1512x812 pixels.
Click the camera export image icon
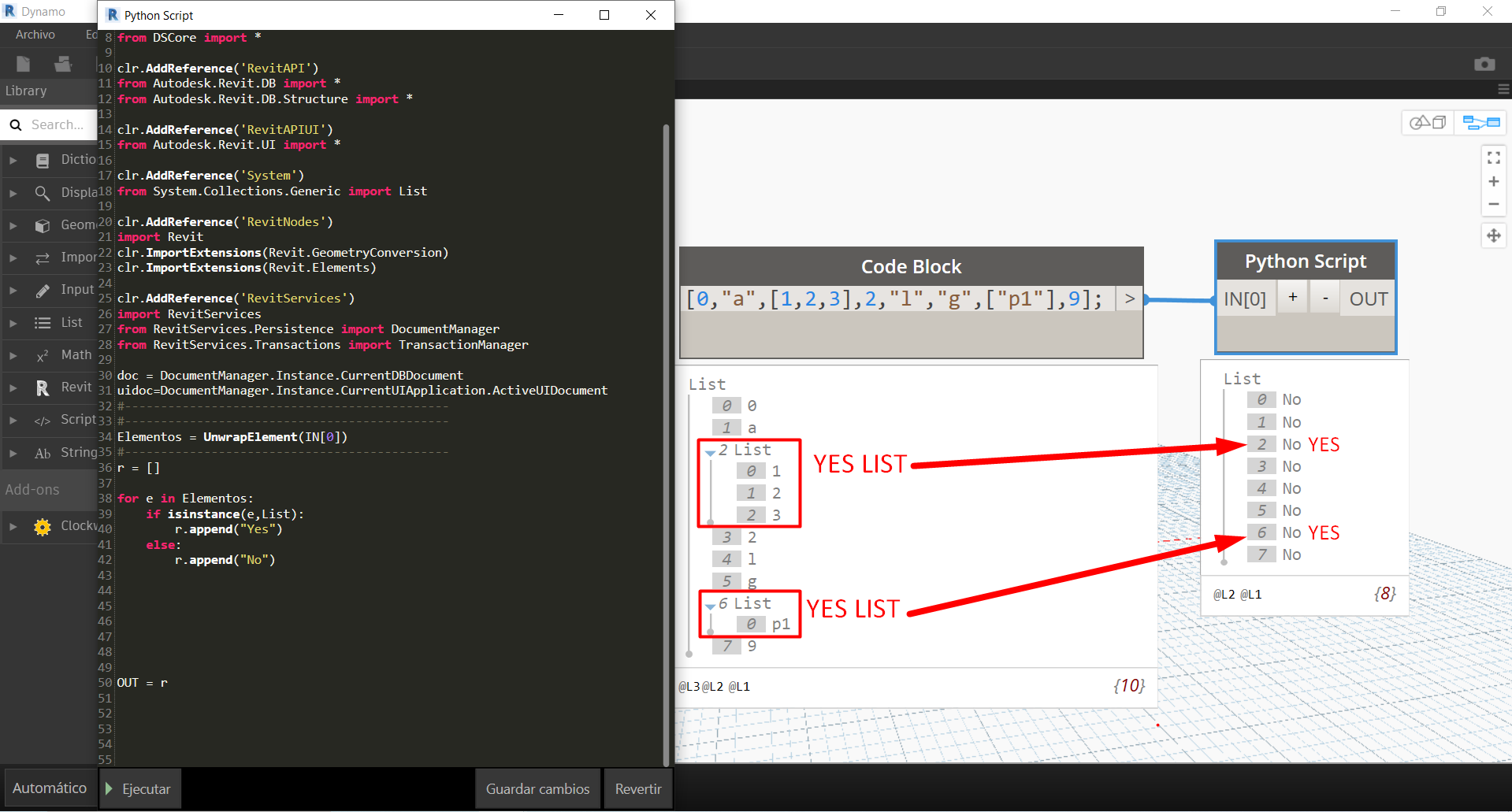(1484, 64)
